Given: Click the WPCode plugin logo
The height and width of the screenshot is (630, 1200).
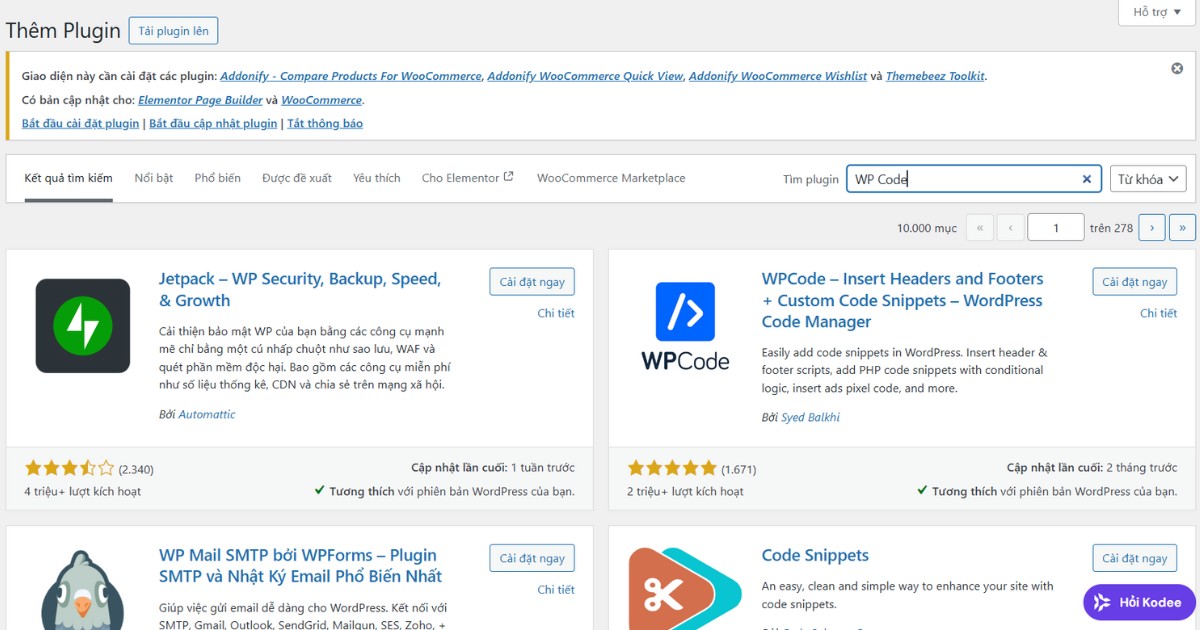Looking at the screenshot, I should click(685, 326).
